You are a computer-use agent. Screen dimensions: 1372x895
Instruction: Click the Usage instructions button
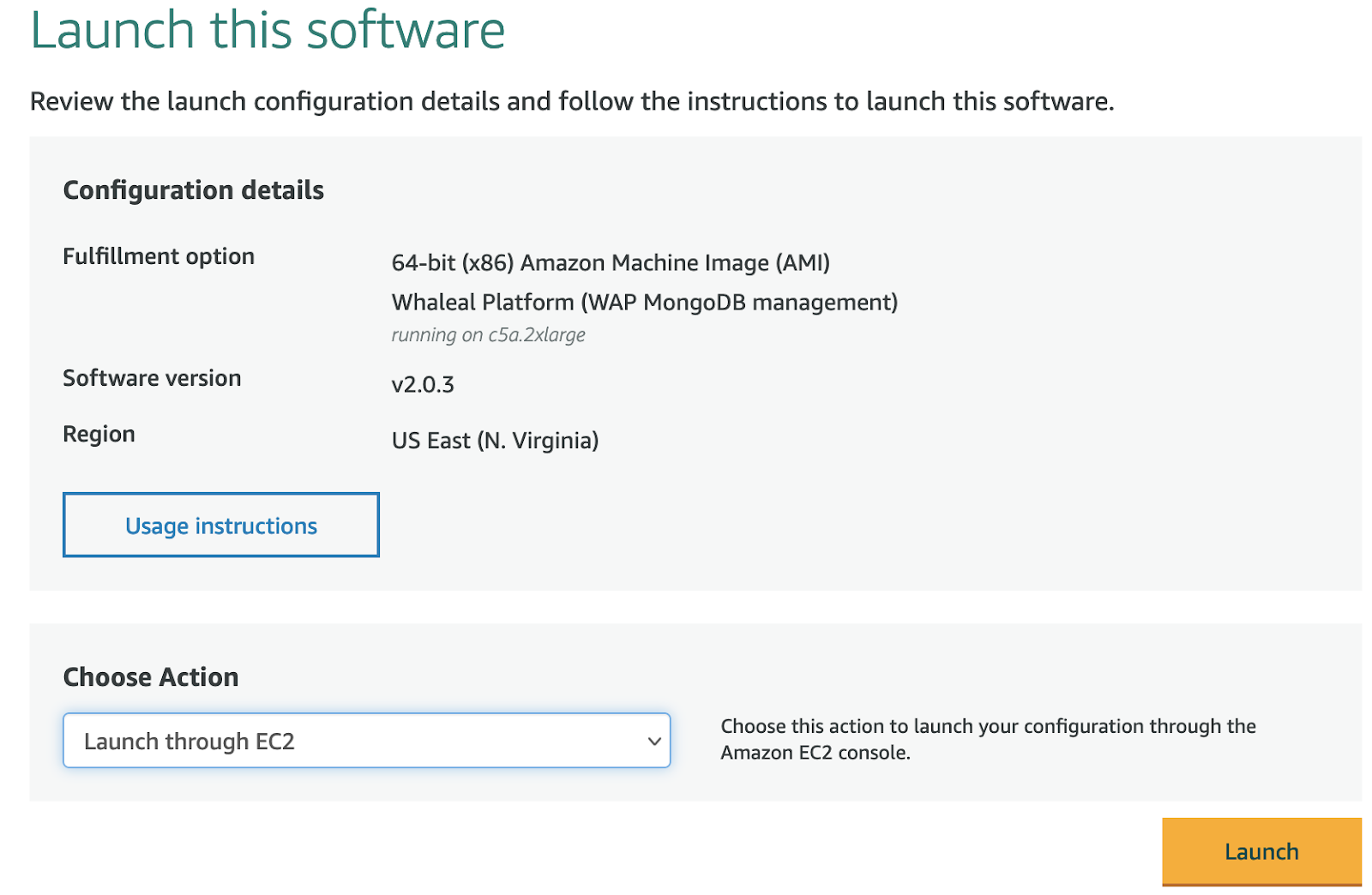pyautogui.click(x=220, y=525)
